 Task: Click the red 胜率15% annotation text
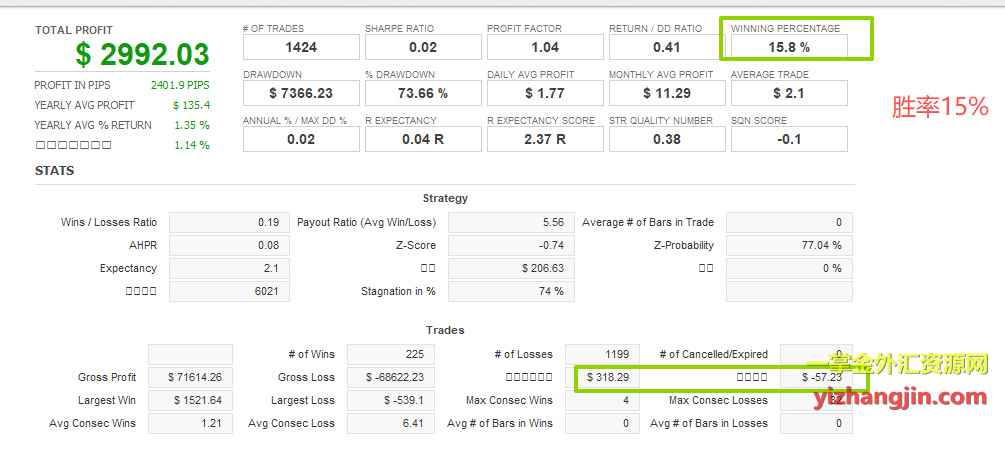(939, 107)
